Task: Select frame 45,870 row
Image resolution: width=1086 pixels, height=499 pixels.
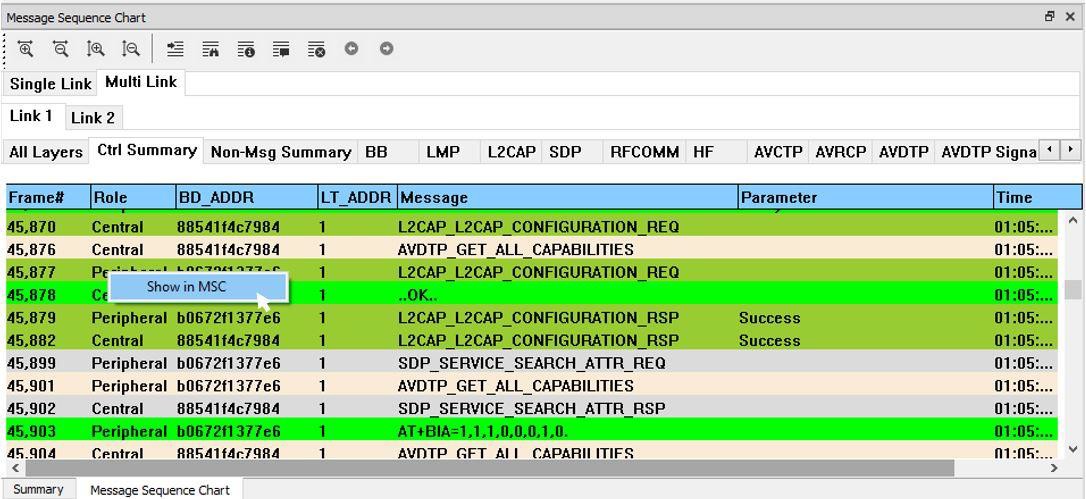Action: (x=532, y=227)
